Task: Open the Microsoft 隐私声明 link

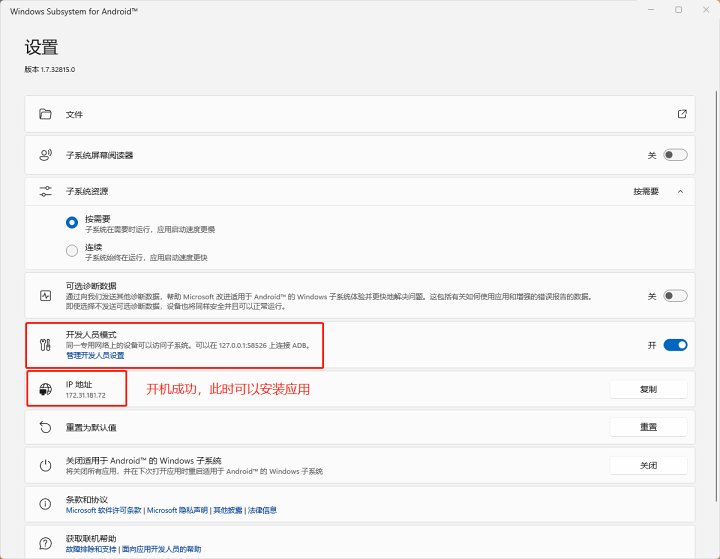Action: coord(177,510)
